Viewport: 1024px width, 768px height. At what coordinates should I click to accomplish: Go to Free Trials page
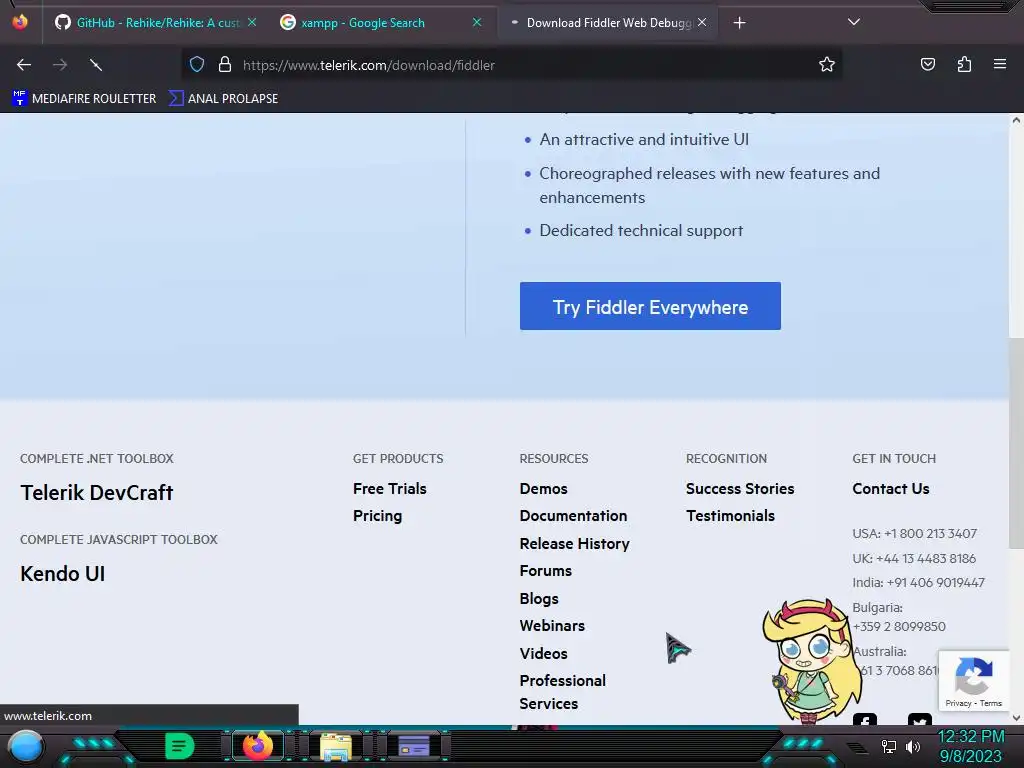pyautogui.click(x=390, y=488)
